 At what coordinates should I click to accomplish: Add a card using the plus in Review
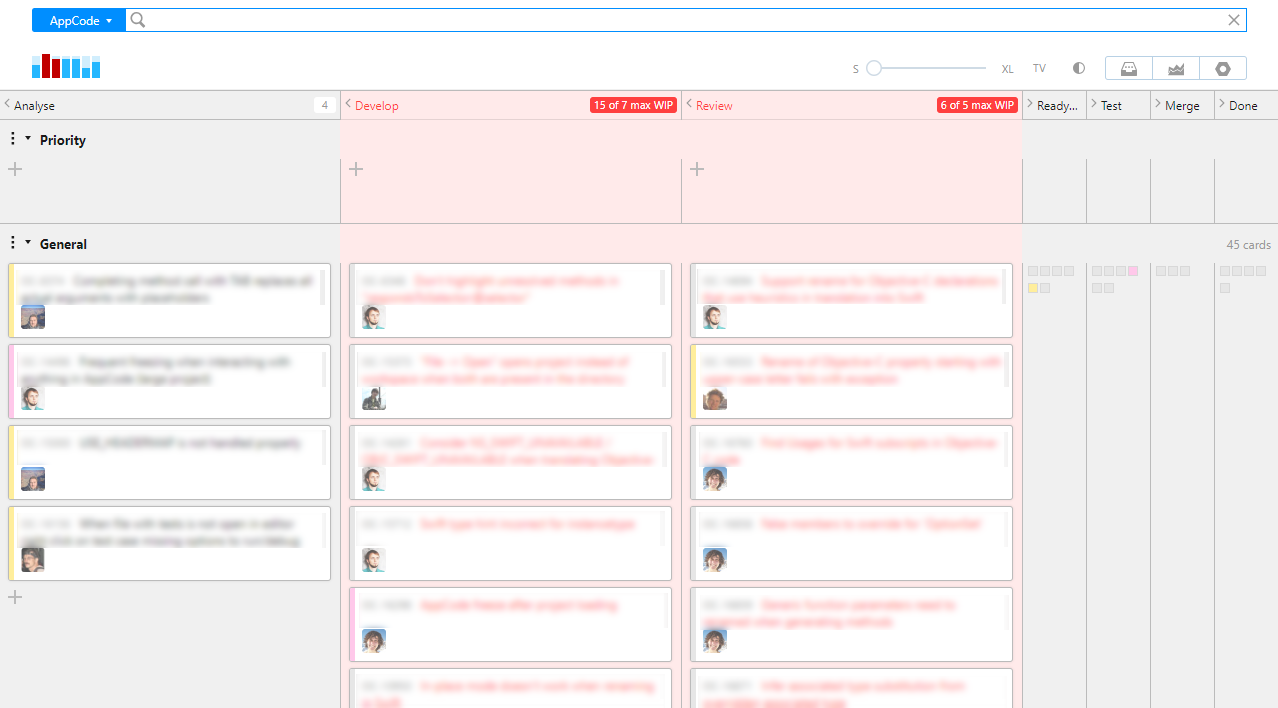[x=697, y=169]
